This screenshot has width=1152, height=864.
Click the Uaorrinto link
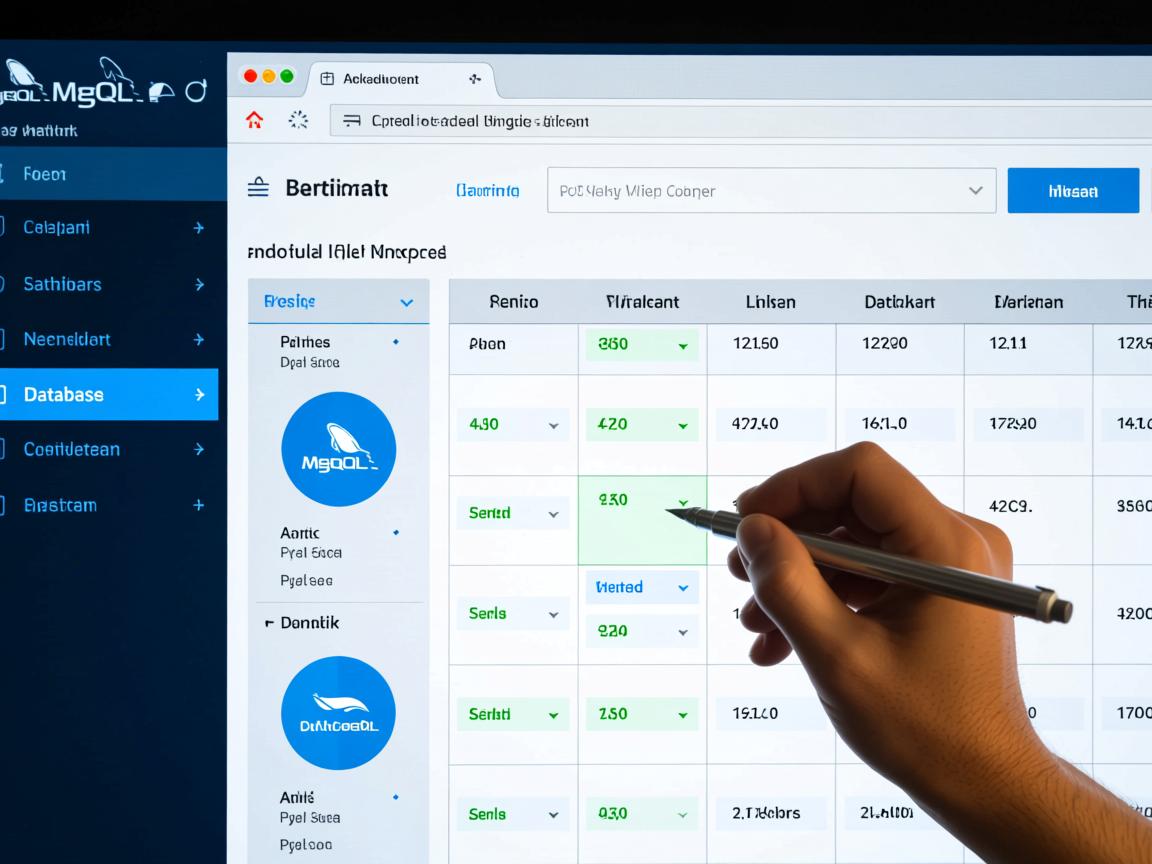pos(487,190)
